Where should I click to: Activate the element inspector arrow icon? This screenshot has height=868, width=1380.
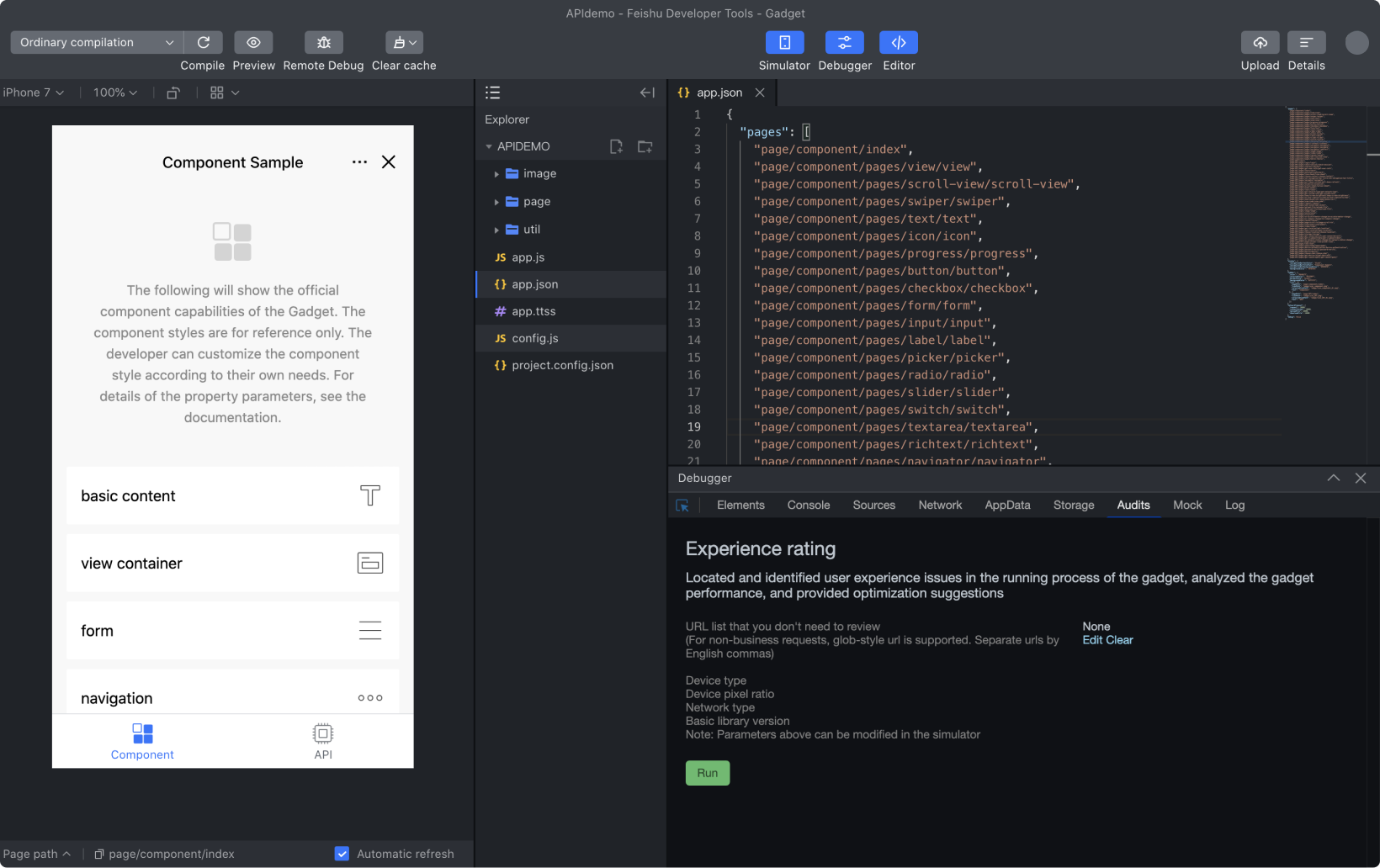[x=682, y=505]
